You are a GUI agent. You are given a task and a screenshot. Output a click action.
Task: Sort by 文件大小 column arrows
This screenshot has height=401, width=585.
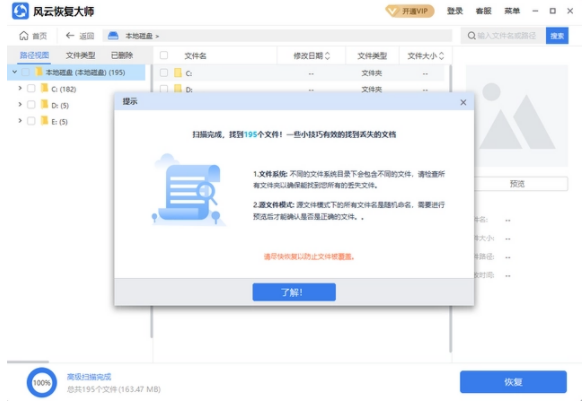click(x=442, y=56)
